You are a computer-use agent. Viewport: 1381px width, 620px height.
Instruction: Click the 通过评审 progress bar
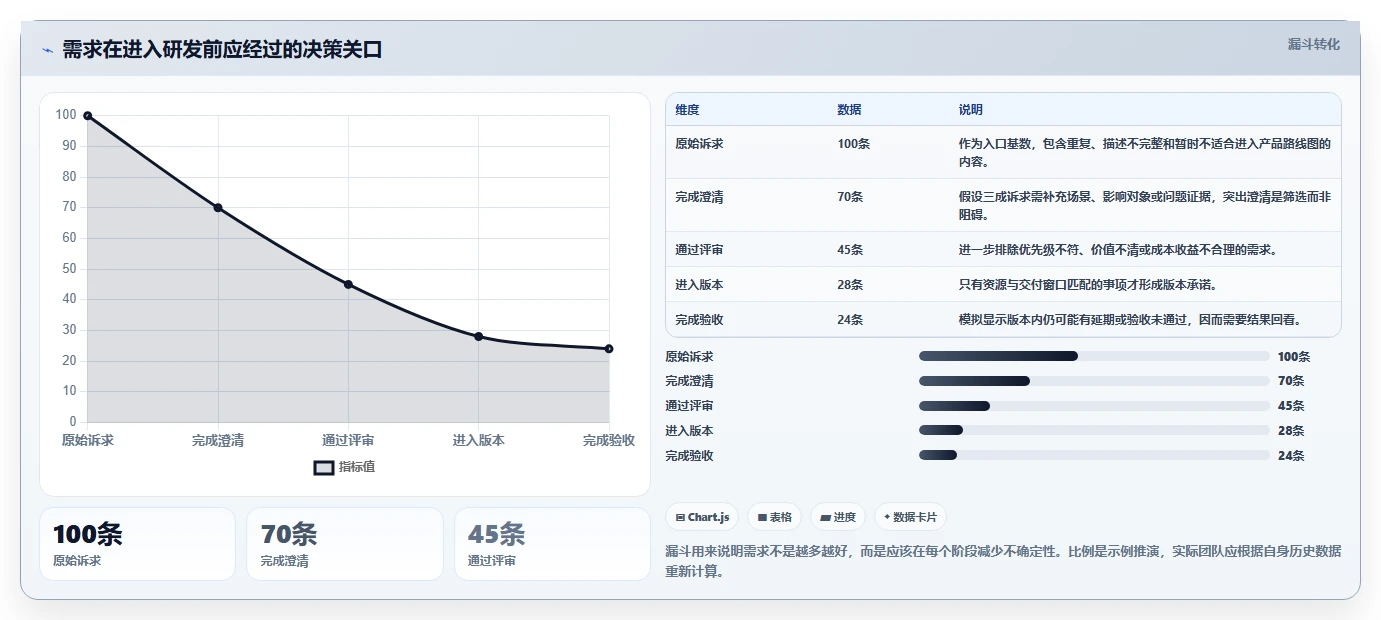(x=1094, y=406)
